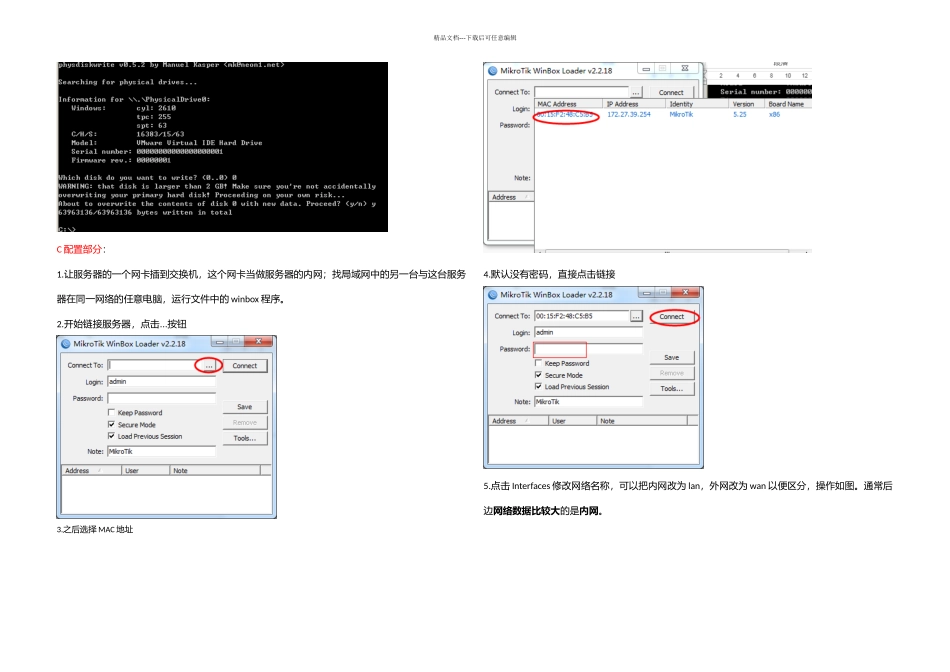This screenshot has width=950, height=672.
Task: Sort by Note column in step 2 WinBox window
Action: [x=215, y=471]
